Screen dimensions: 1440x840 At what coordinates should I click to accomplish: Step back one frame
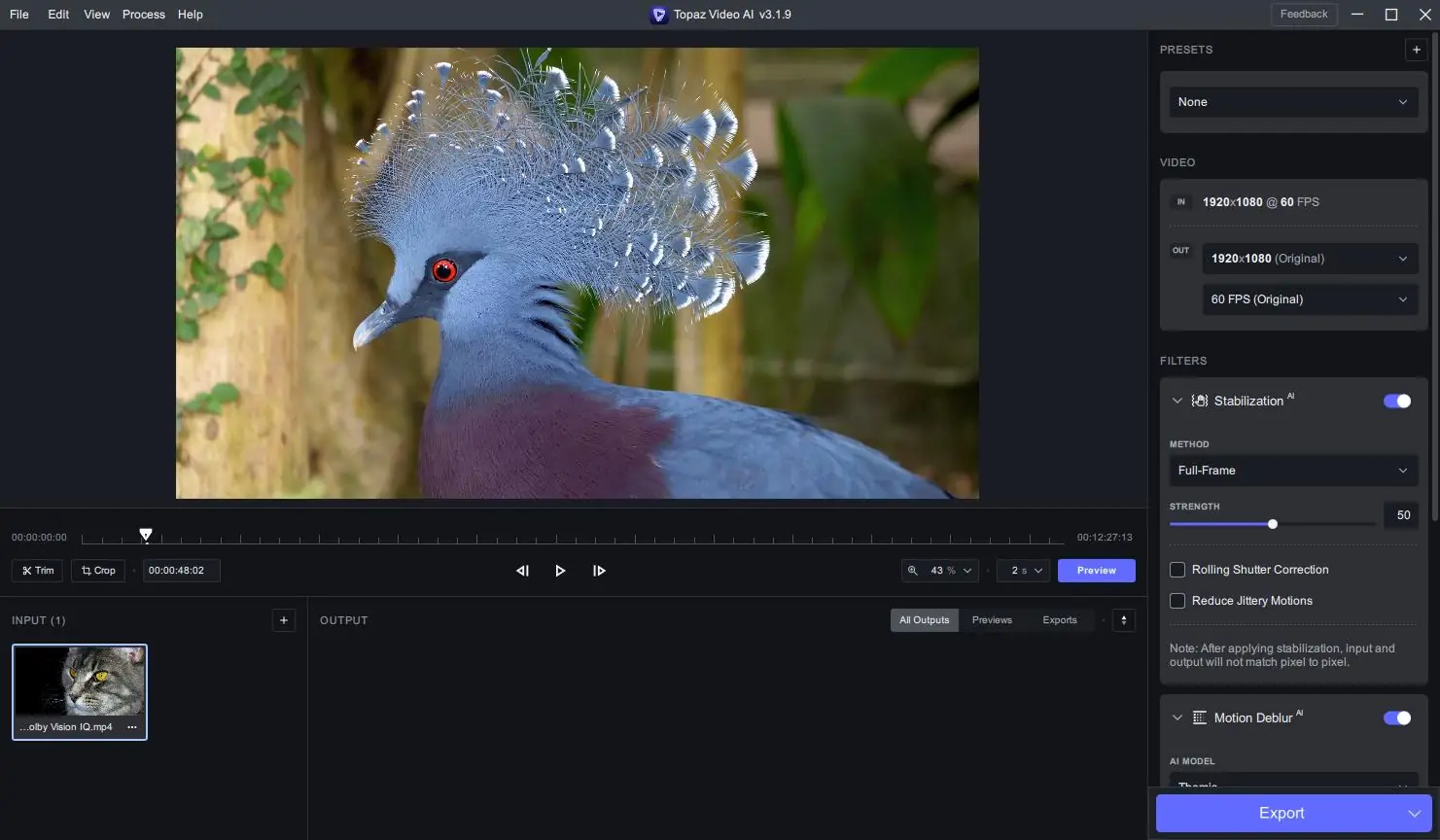point(522,571)
